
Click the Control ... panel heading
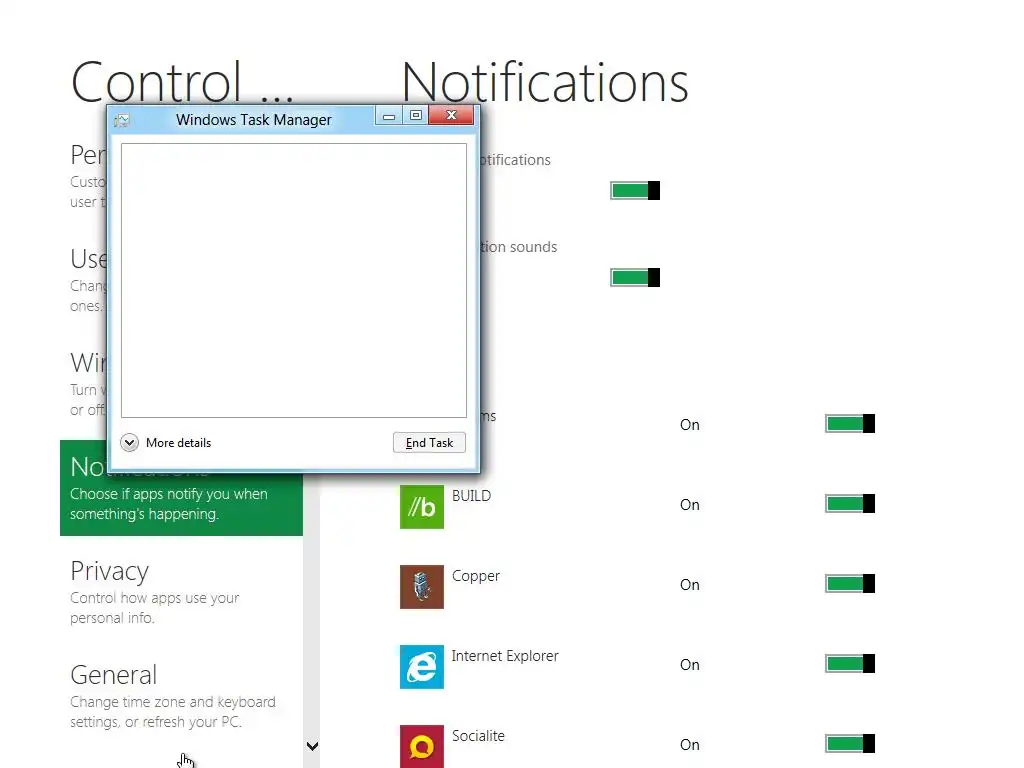coord(182,81)
